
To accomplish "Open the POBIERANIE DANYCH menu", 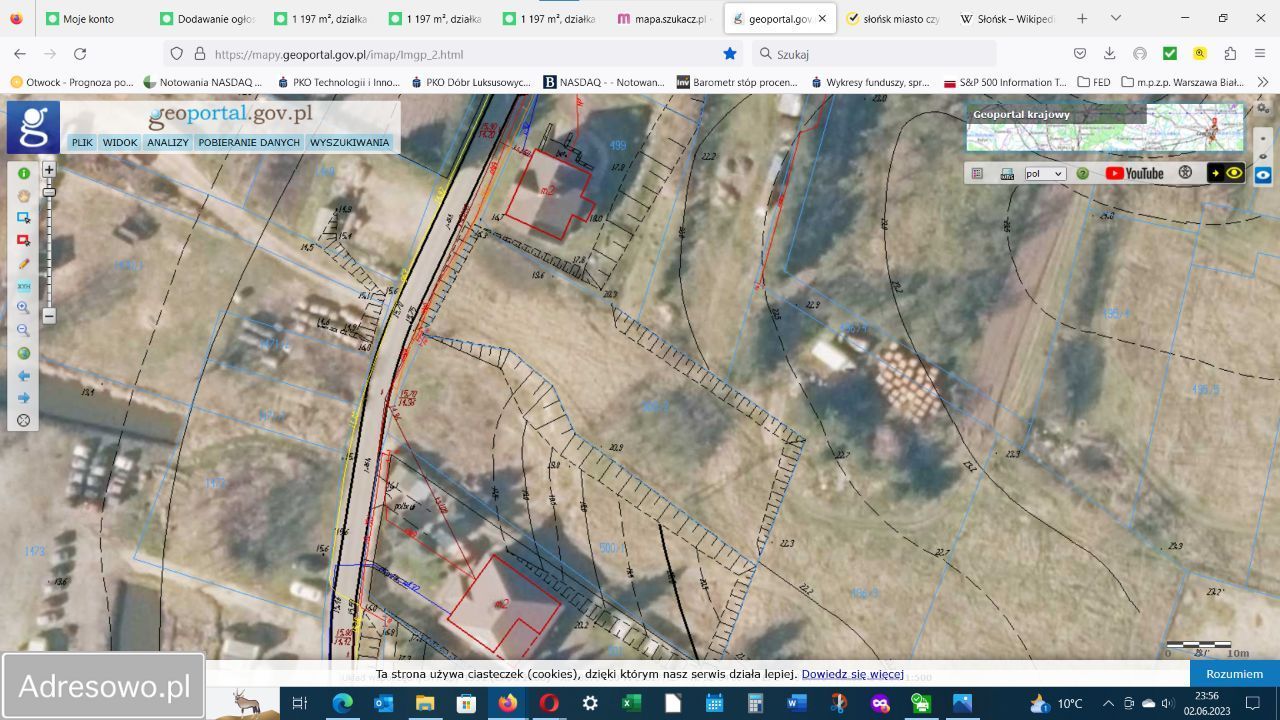I will [249, 143].
